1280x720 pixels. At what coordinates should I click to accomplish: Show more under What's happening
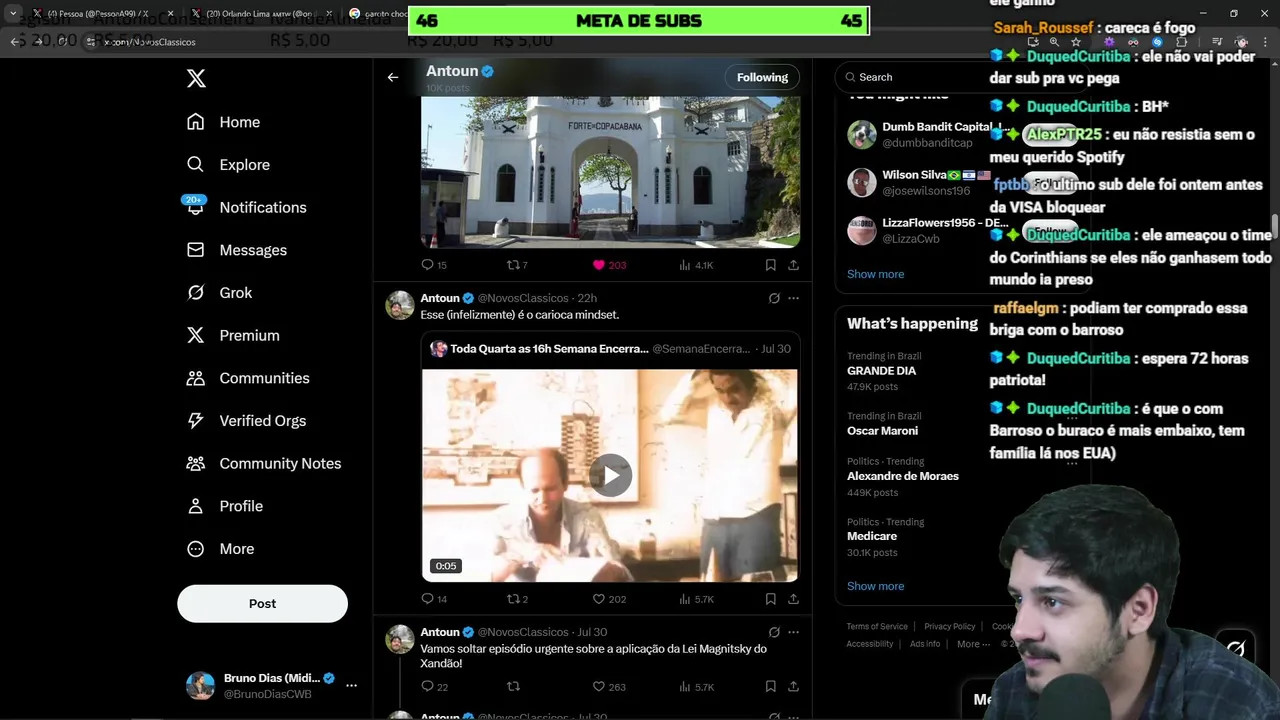[x=875, y=586]
